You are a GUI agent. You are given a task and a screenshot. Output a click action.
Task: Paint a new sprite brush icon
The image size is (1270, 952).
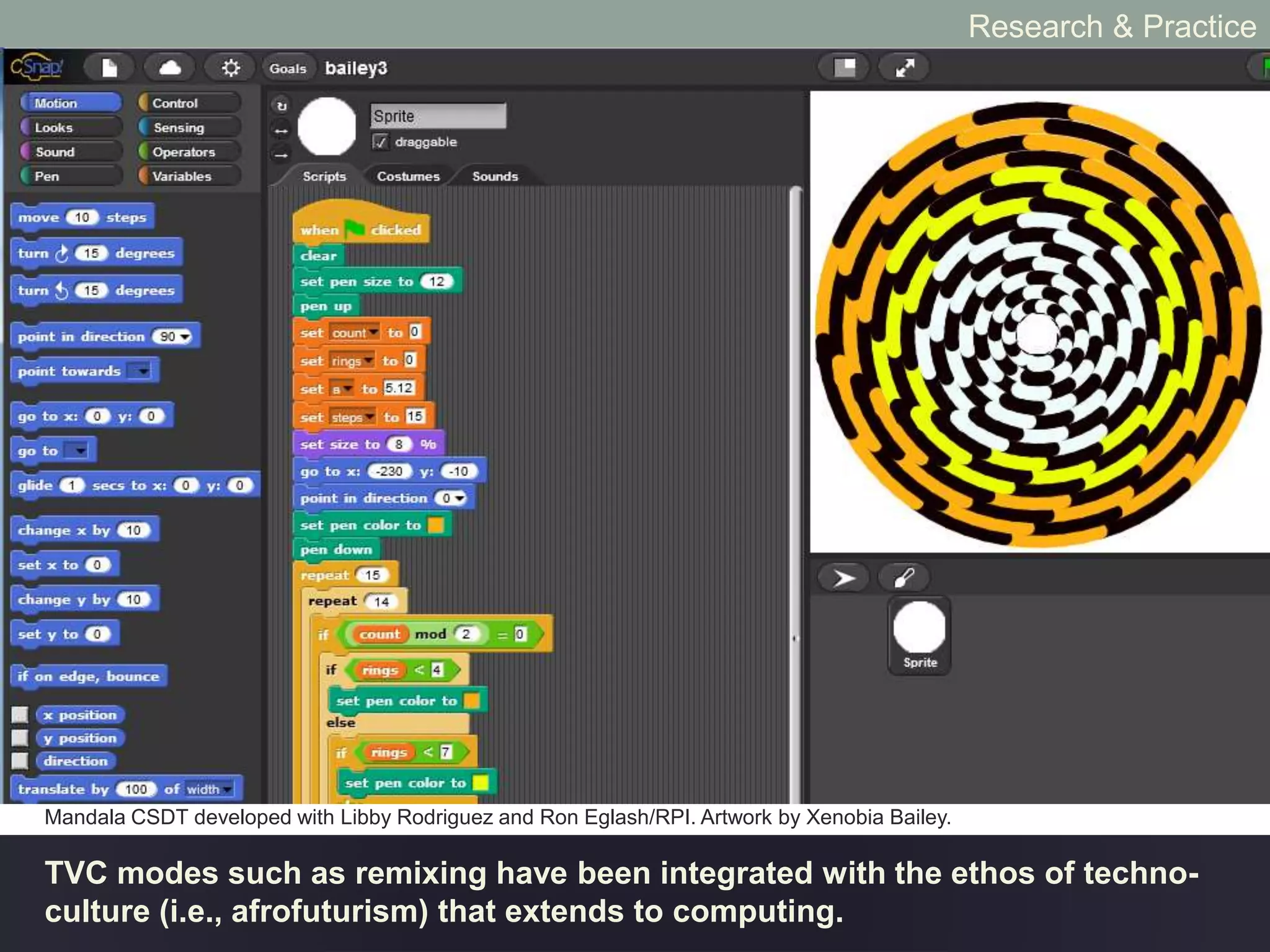[904, 578]
